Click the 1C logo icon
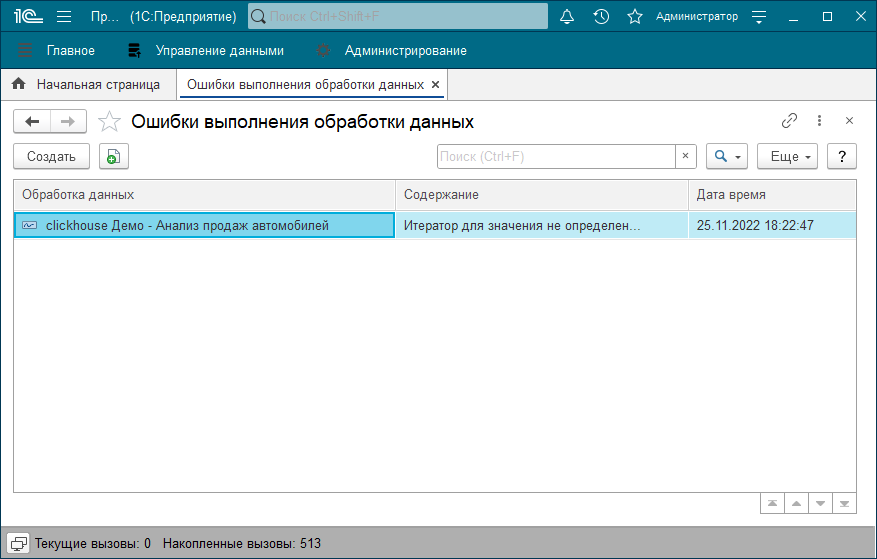 [x=29, y=16]
